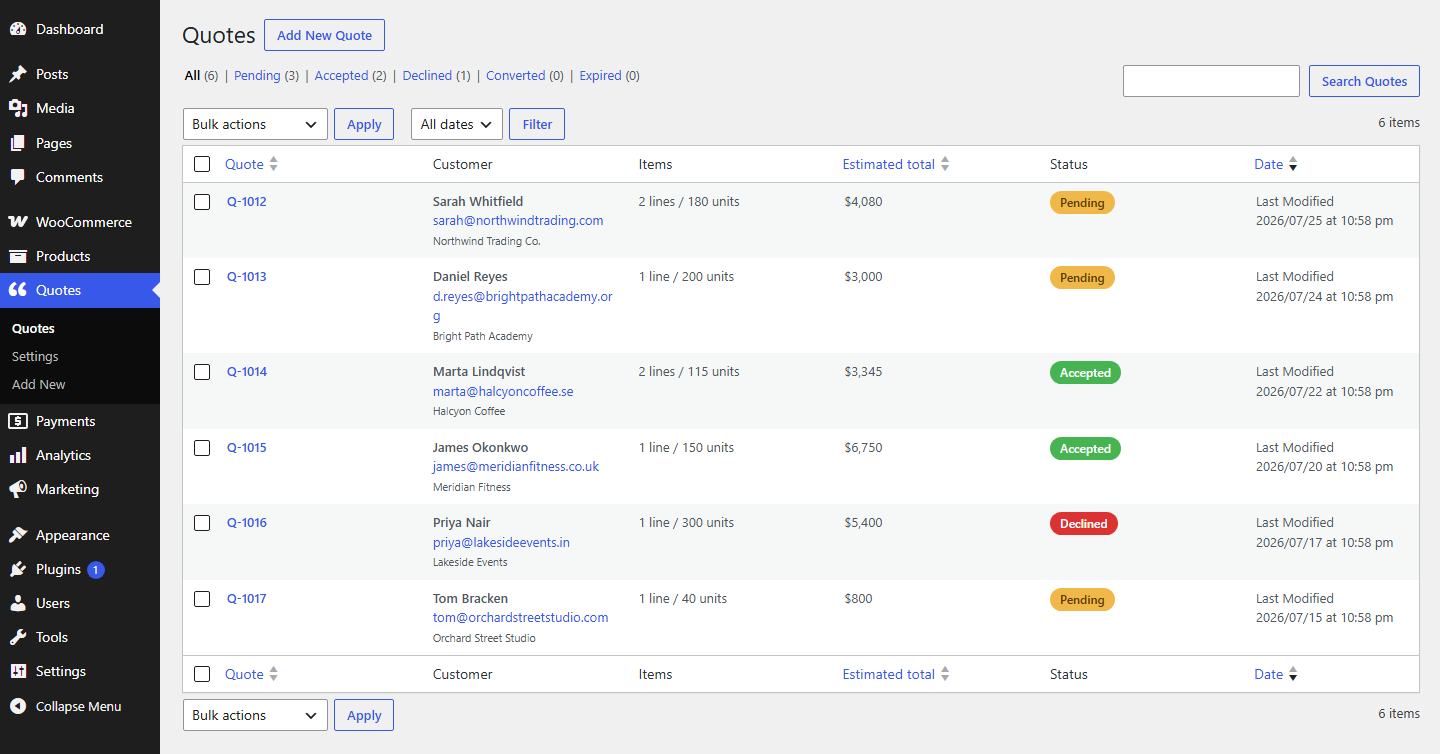
Task: Click the Products archive icon
Action: point(18,256)
